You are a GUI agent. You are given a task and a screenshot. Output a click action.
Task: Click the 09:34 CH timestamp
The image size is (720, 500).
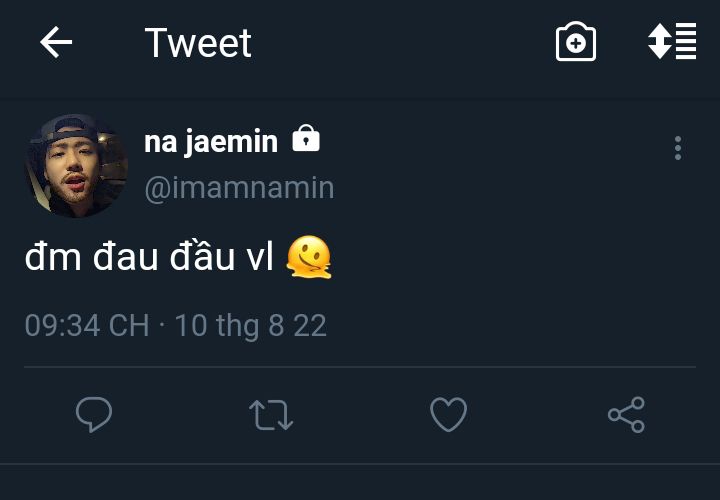point(87,325)
